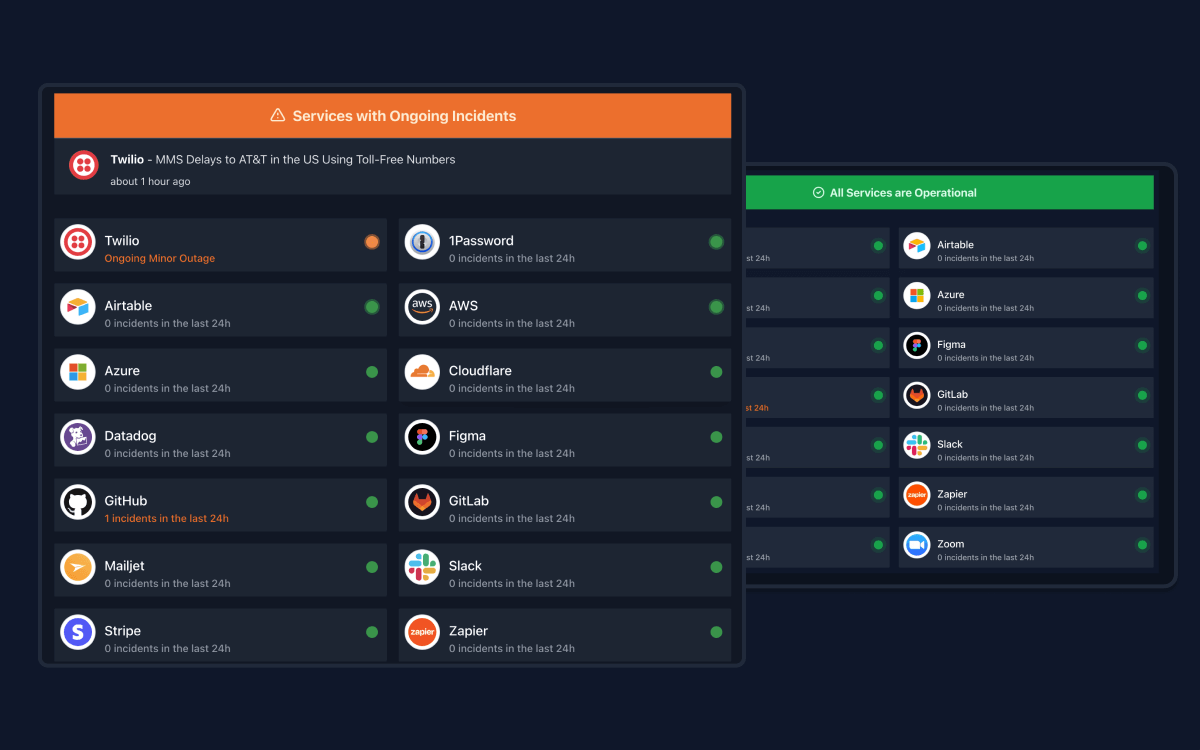Click the Datadog logo icon
This screenshot has height=750, width=1200.
tap(78, 437)
